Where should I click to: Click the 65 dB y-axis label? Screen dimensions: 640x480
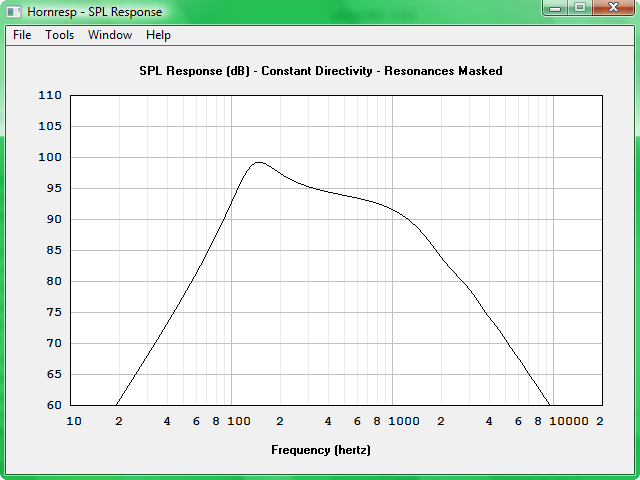tap(54, 374)
